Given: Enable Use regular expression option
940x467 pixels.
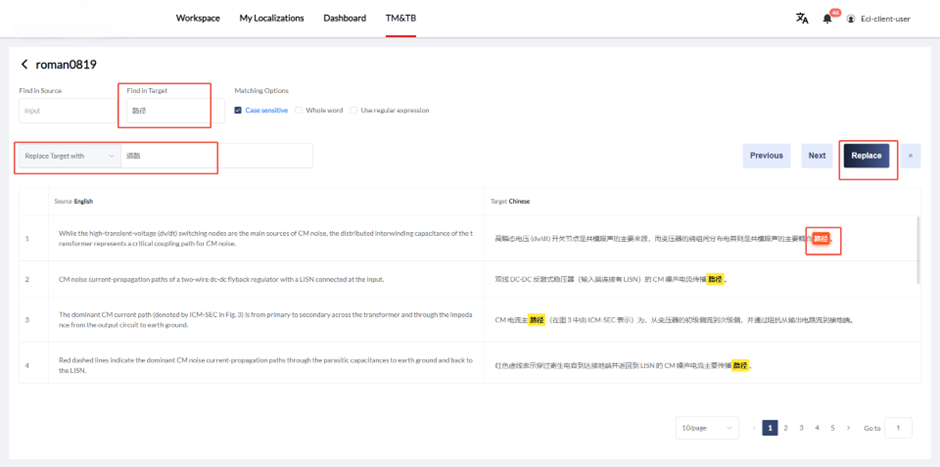Looking at the screenshot, I should [x=353, y=110].
